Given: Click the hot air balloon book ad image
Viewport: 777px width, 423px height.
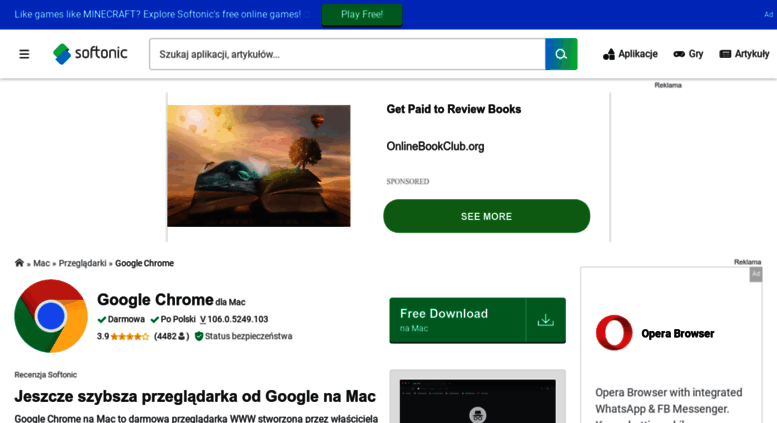Looking at the screenshot, I should [259, 166].
